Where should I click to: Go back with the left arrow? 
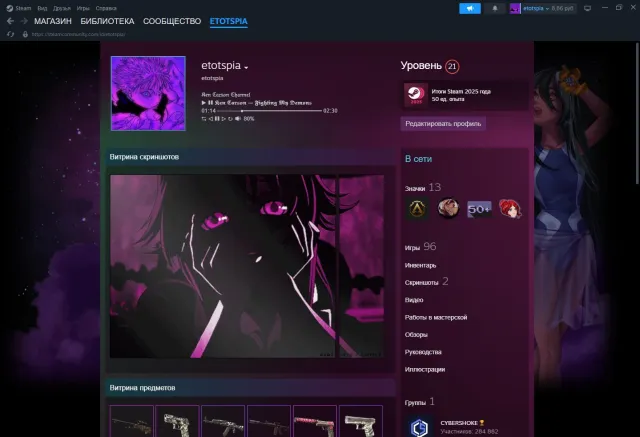coord(10,21)
